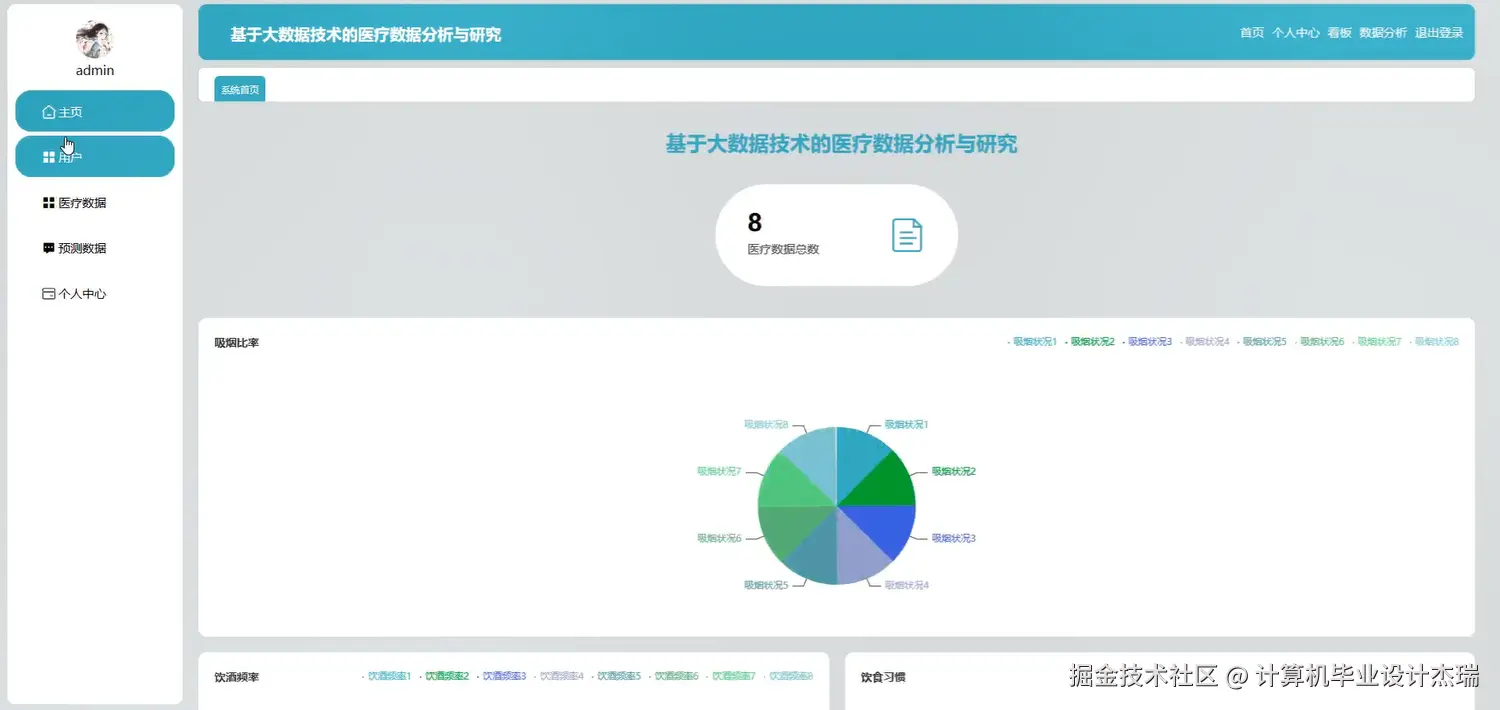Click the lavender 吸烟状况4 pie slice
Screen dimensions: 1500x710
(858, 554)
